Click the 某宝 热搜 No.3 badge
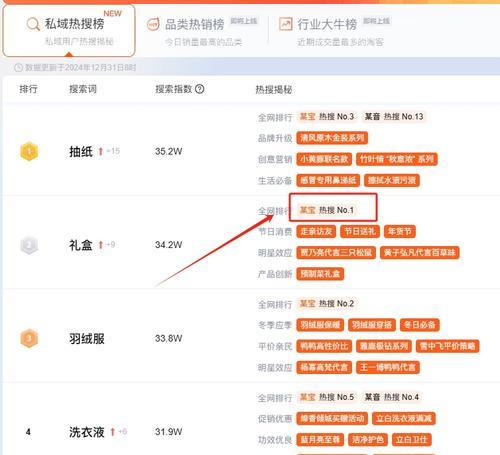The width and height of the screenshot is (500, 455). tap(327, 117)
